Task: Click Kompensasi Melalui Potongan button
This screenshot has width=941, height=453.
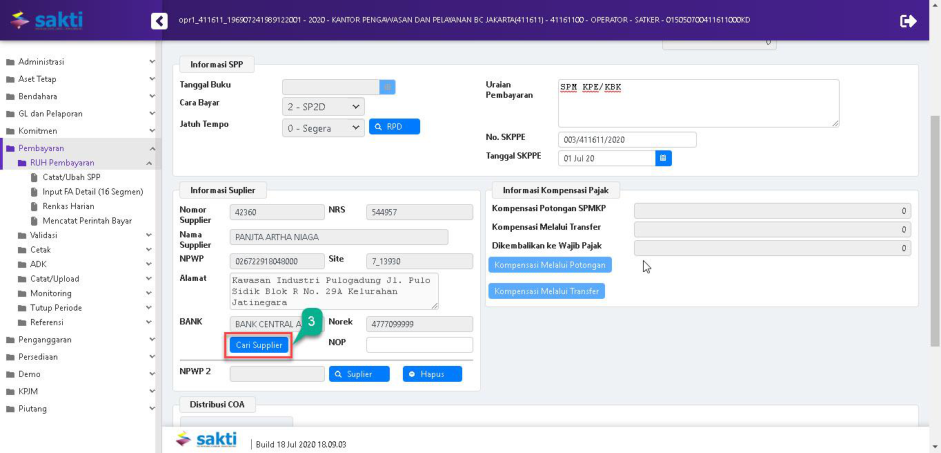Action: [550, 265]
